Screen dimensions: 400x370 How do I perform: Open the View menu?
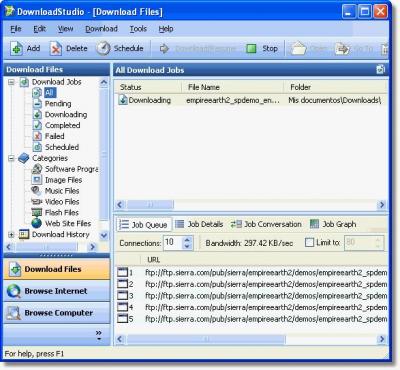coord(65,29)
